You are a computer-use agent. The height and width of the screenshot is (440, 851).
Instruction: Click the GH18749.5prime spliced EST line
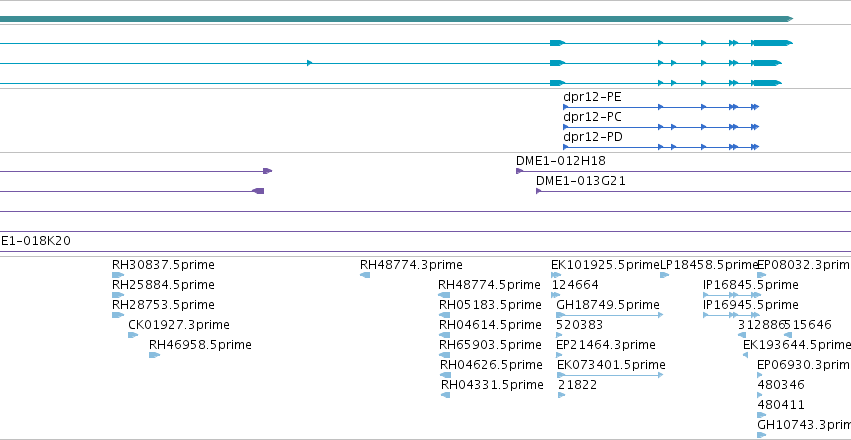coord(610,315)
